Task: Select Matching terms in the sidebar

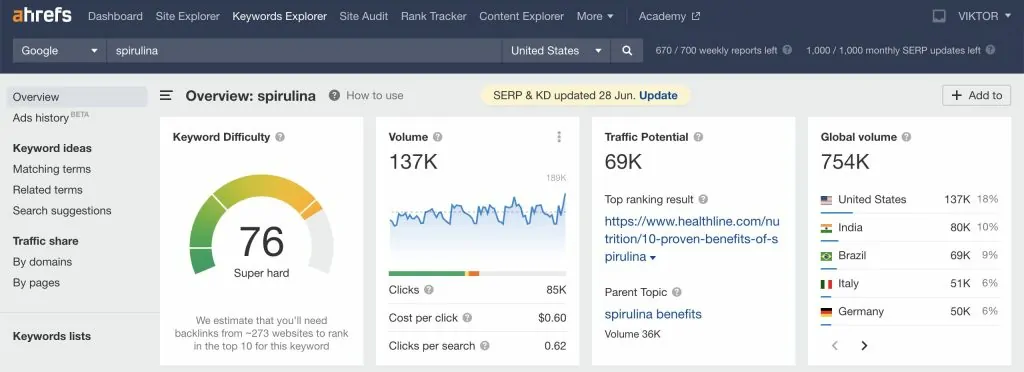Action: point(52,169)
